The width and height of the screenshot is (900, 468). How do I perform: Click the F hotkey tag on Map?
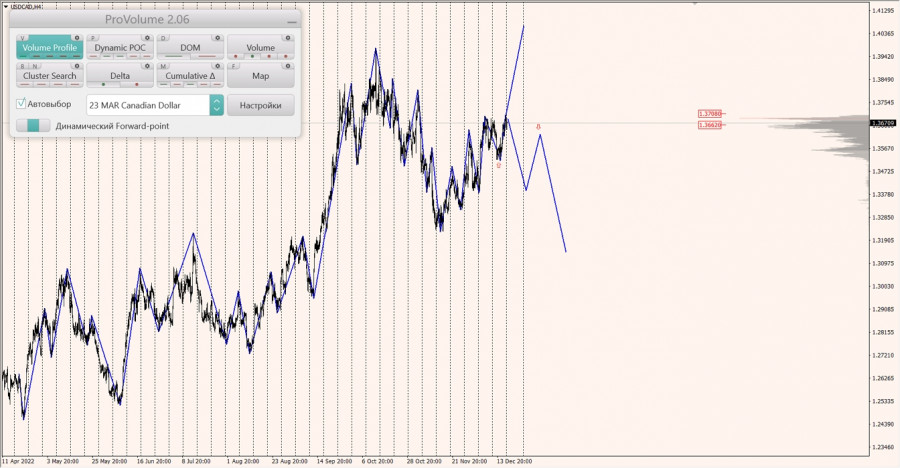coord(234,67)
